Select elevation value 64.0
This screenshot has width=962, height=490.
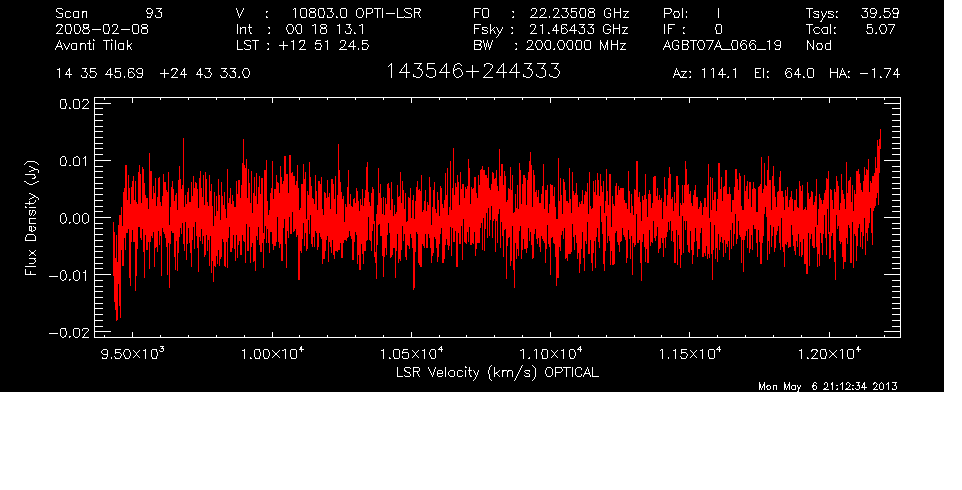(799, 74)
